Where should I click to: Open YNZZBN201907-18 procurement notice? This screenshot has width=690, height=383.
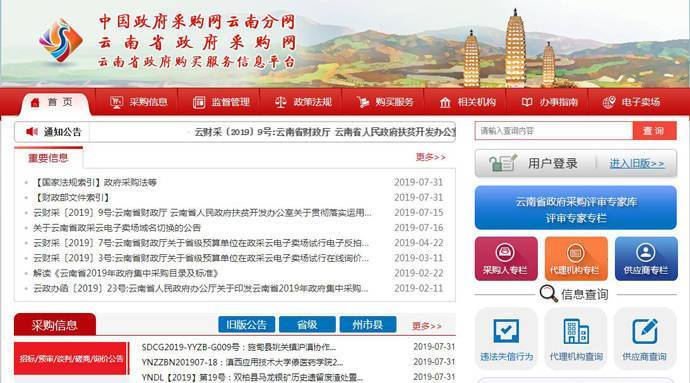[x=242, y=362]
